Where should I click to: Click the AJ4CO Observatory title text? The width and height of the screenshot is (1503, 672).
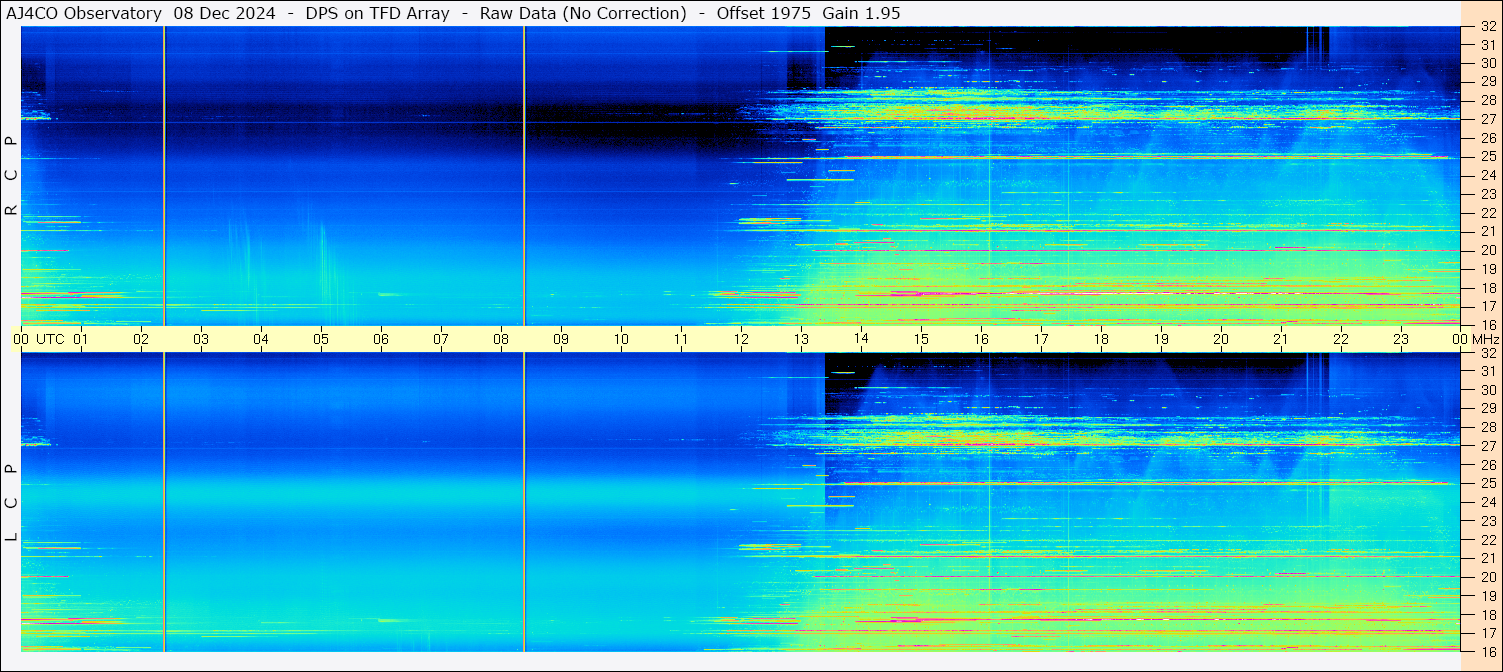(x=84, y=13)
